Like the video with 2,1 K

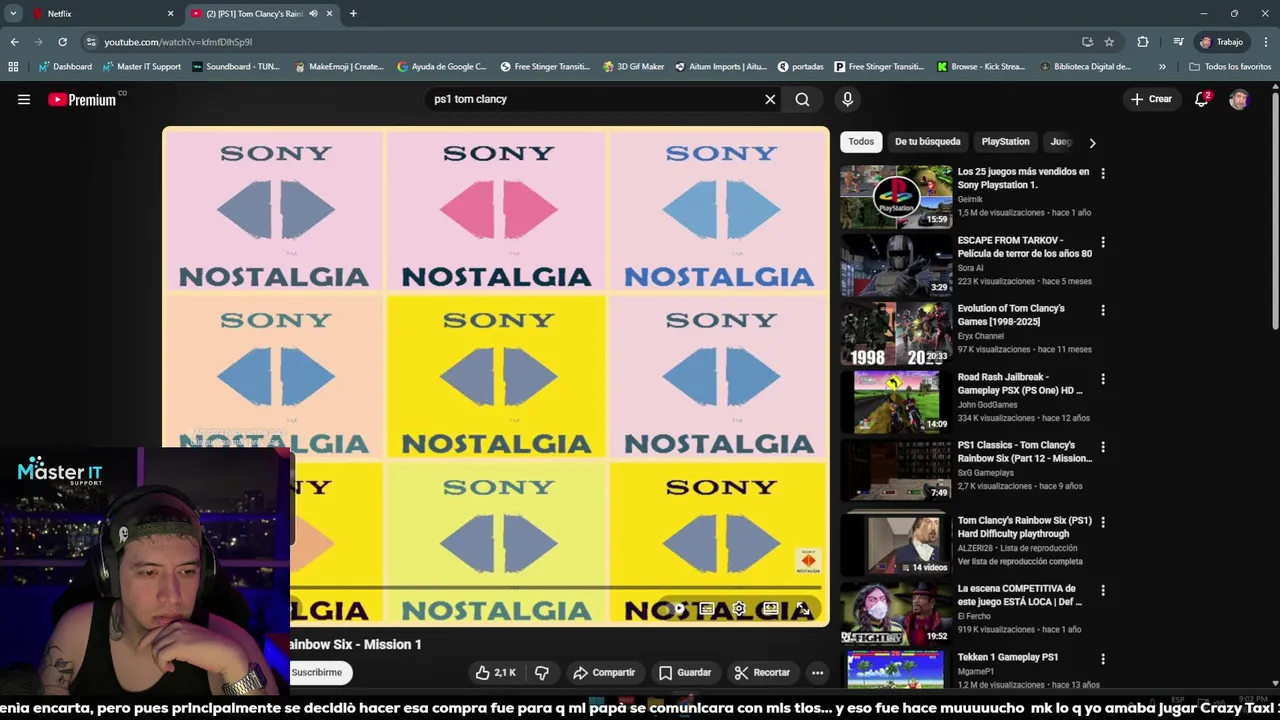pos(497,673)
